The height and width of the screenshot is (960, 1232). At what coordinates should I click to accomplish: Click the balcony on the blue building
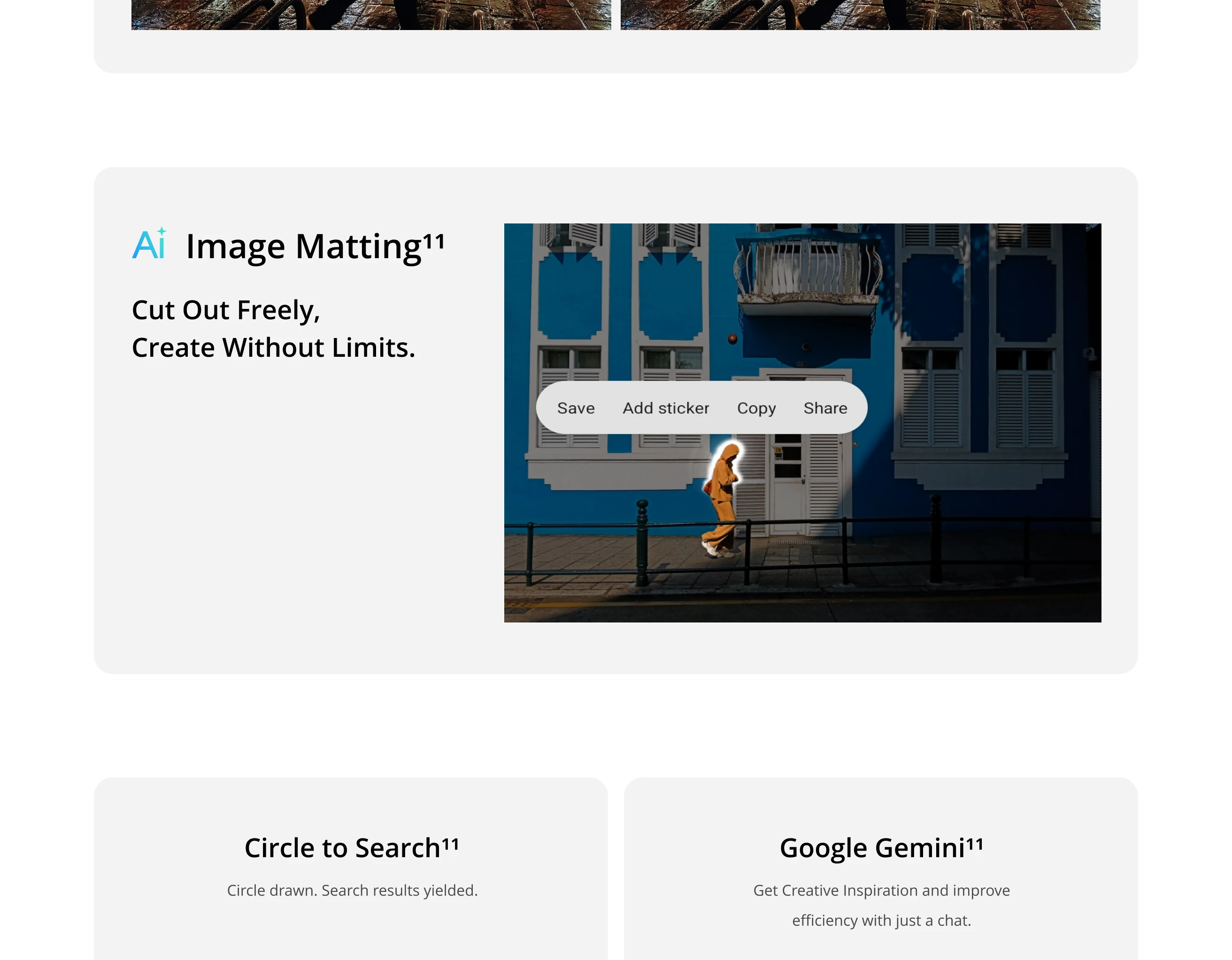pyautogui.click(x=808, y=271)
